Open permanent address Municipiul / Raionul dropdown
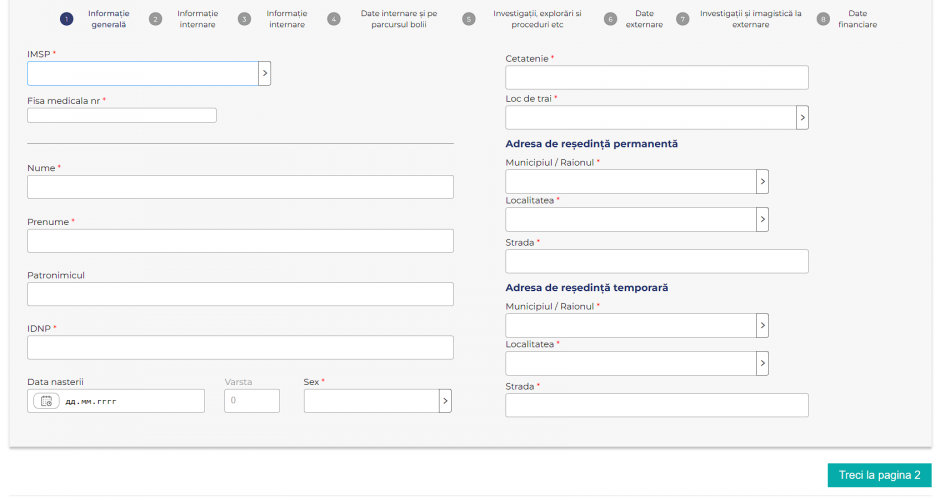Image resolution: width=950 pixels, height=500 pixels. [763, 182]
